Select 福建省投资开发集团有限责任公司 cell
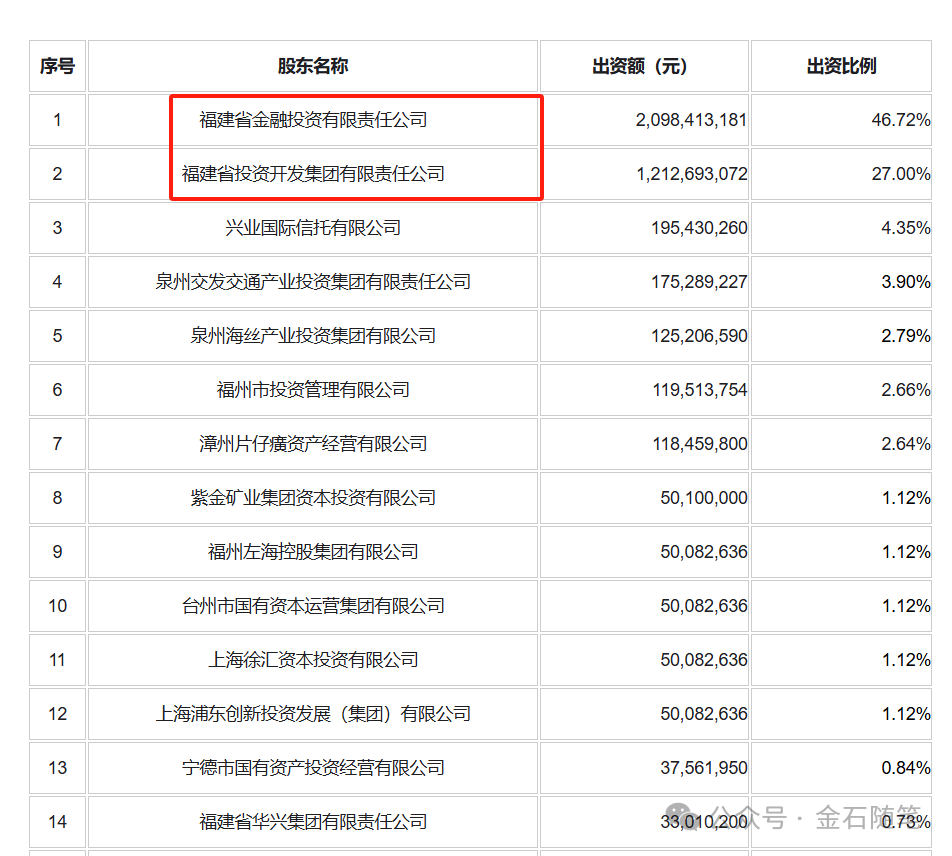The image size is (952, 856). [313, 174]
